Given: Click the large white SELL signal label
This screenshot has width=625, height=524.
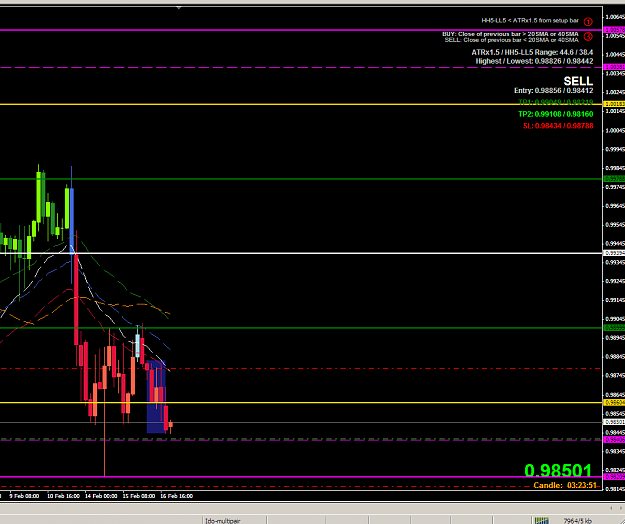Looking at the screenshot, I should (578, 81).
